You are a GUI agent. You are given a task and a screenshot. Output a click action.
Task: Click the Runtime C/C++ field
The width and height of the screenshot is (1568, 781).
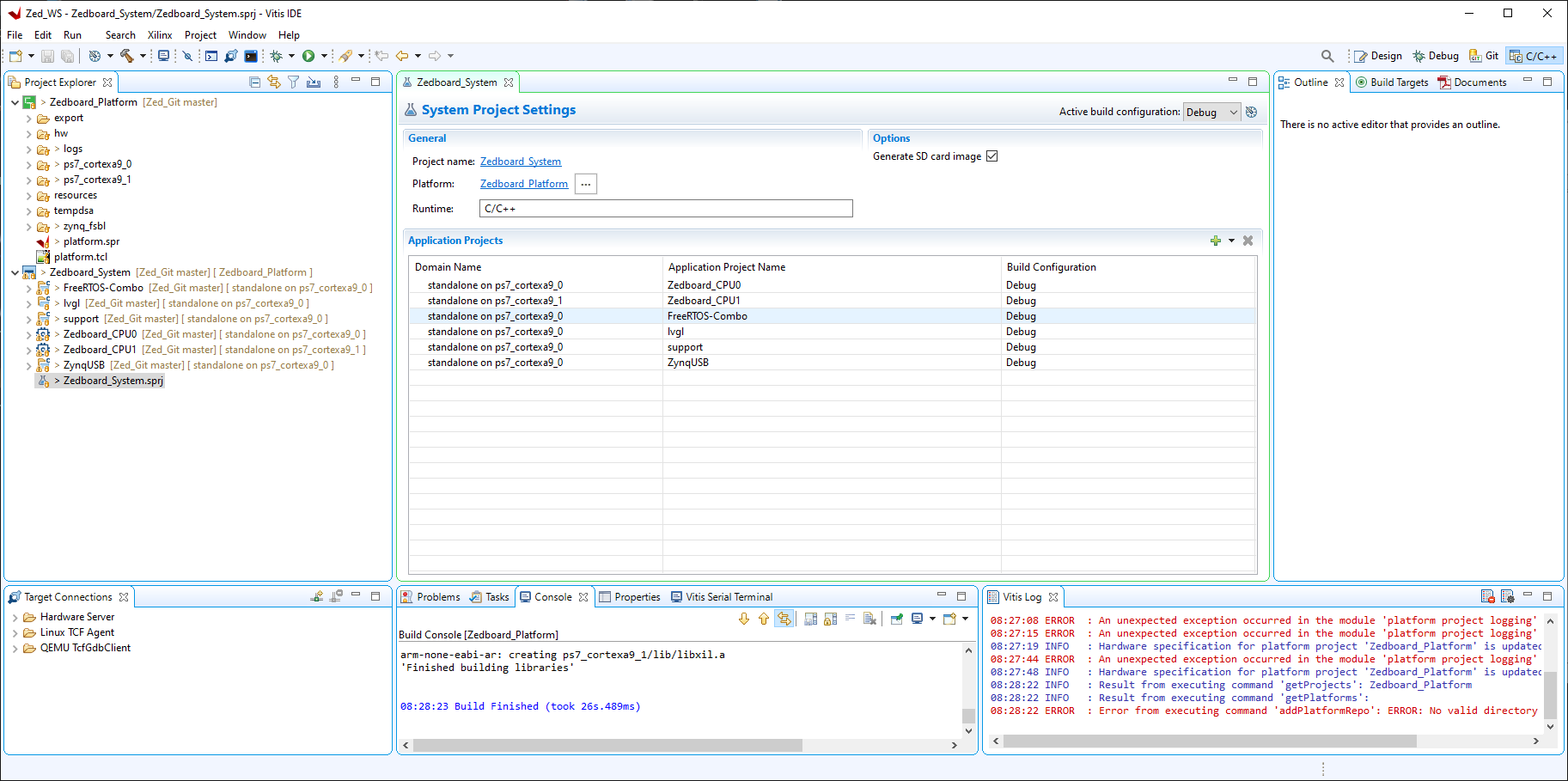666,209
